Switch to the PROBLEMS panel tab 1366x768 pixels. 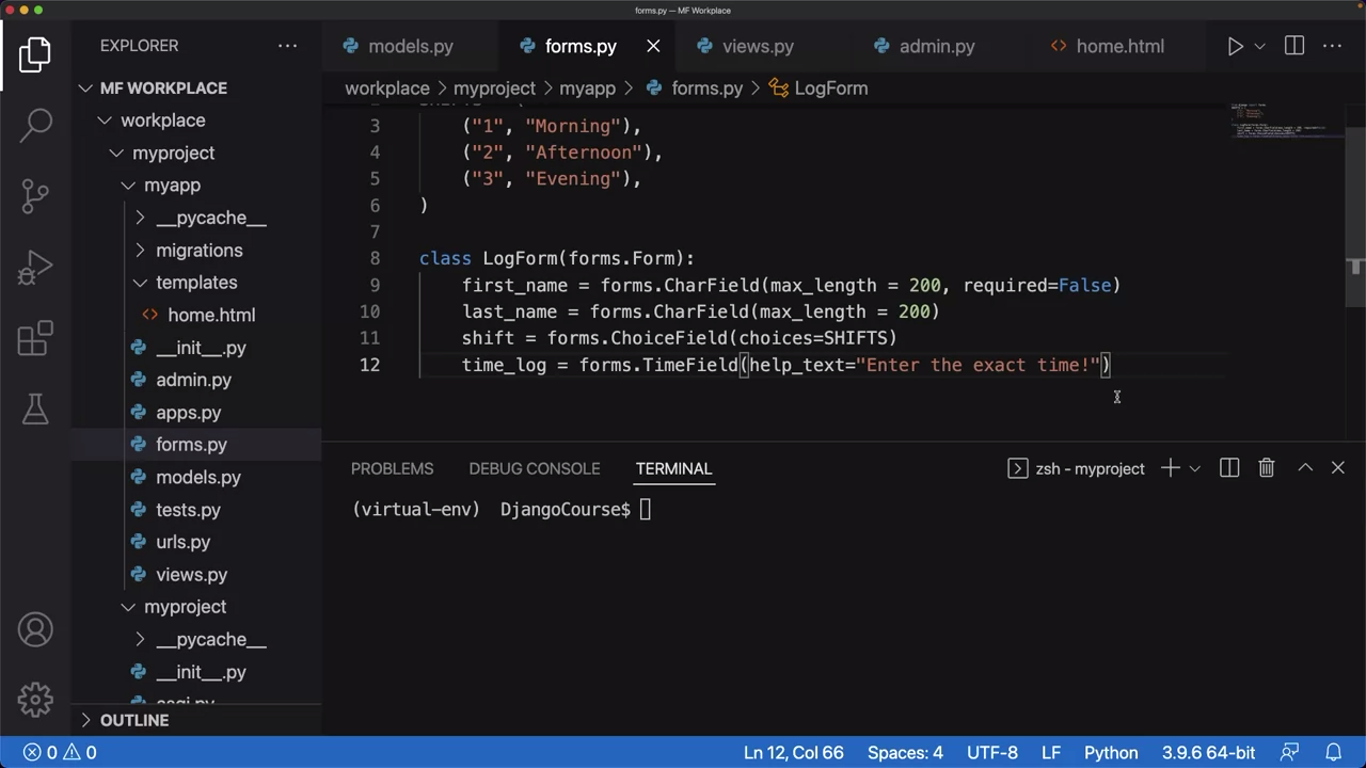pyautogui.click(x=392, y=468)
